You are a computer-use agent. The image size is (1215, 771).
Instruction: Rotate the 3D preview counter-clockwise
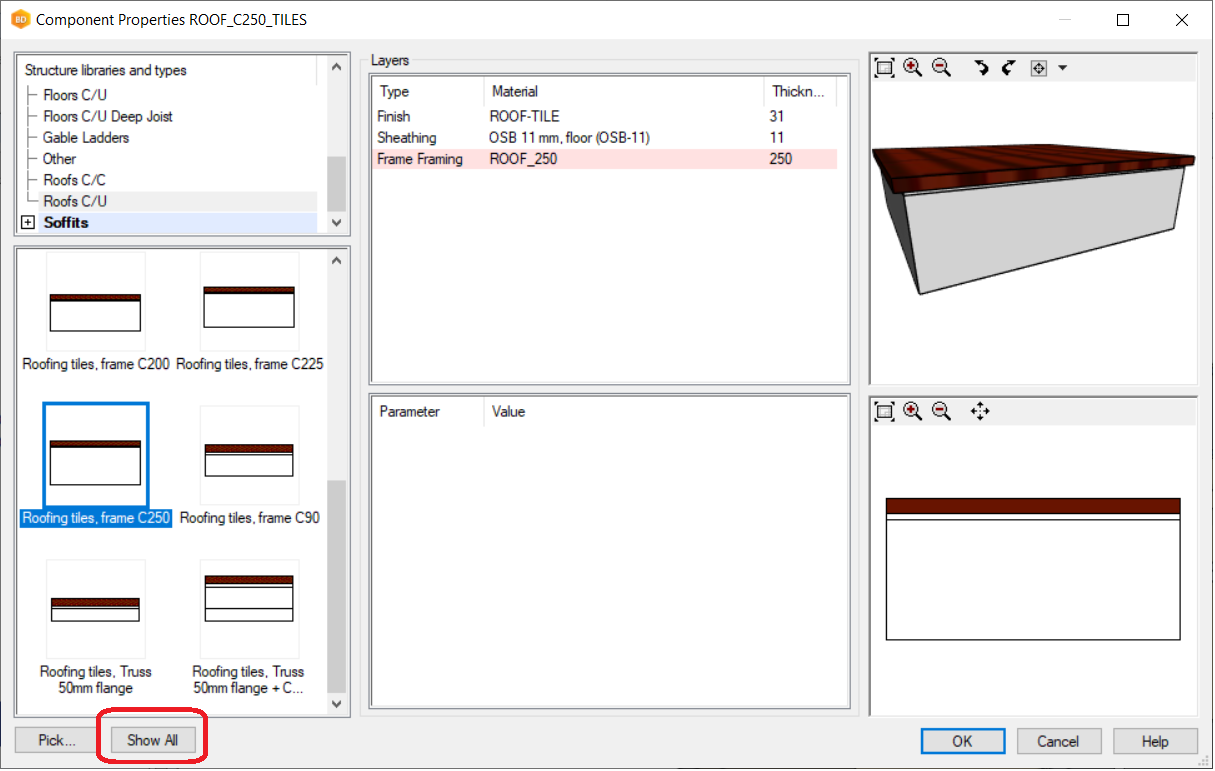click(1008, 68)
